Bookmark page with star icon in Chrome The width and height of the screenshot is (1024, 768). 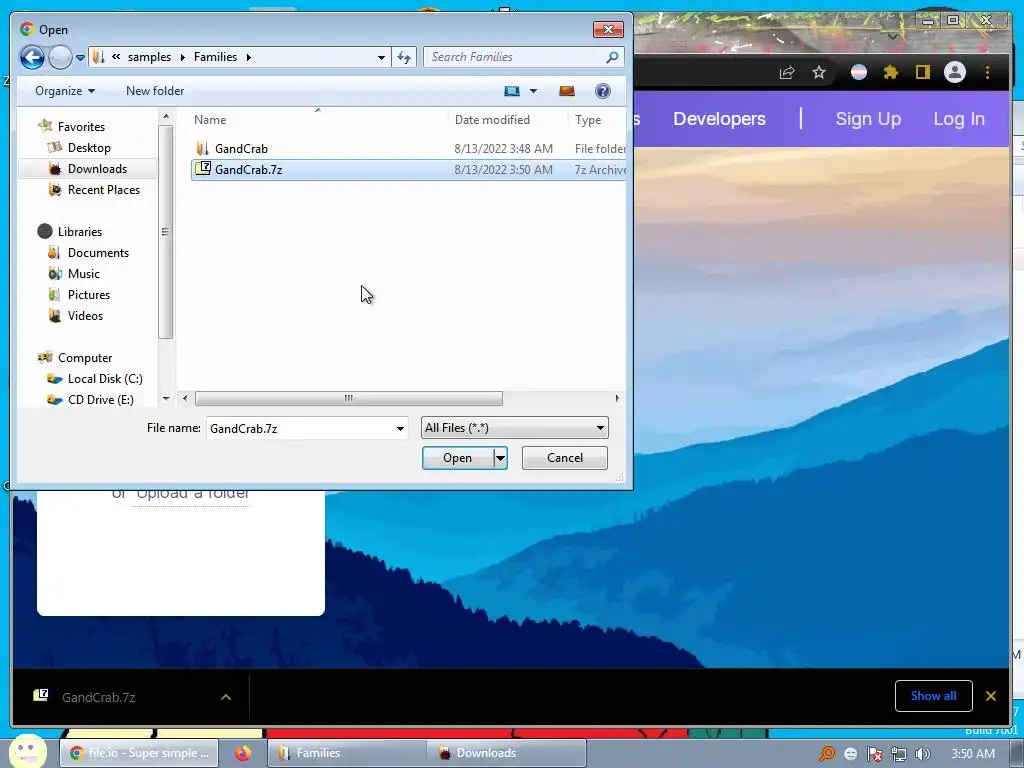click(819, 72)
